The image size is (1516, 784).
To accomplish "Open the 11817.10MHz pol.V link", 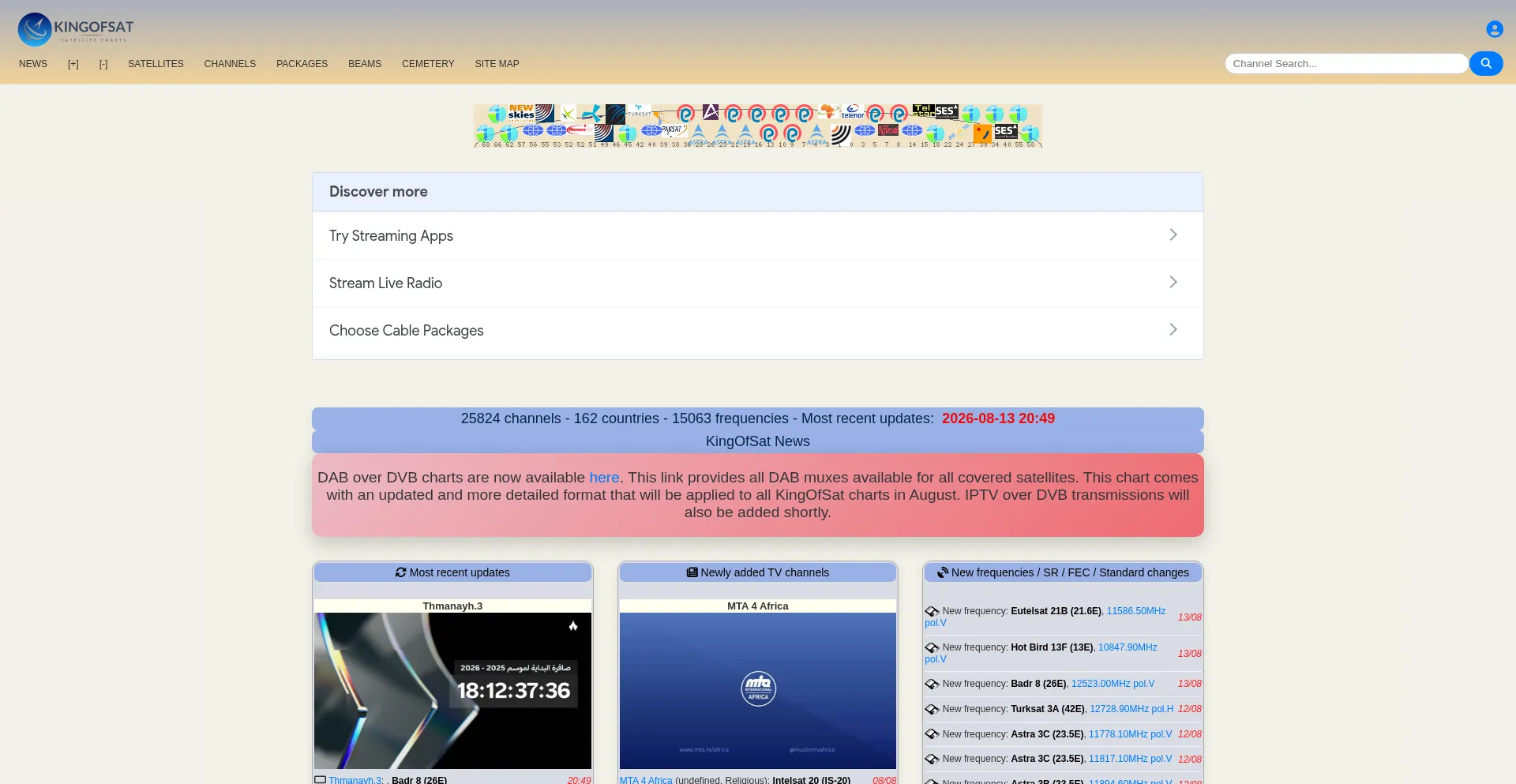I will point(1130,759).
